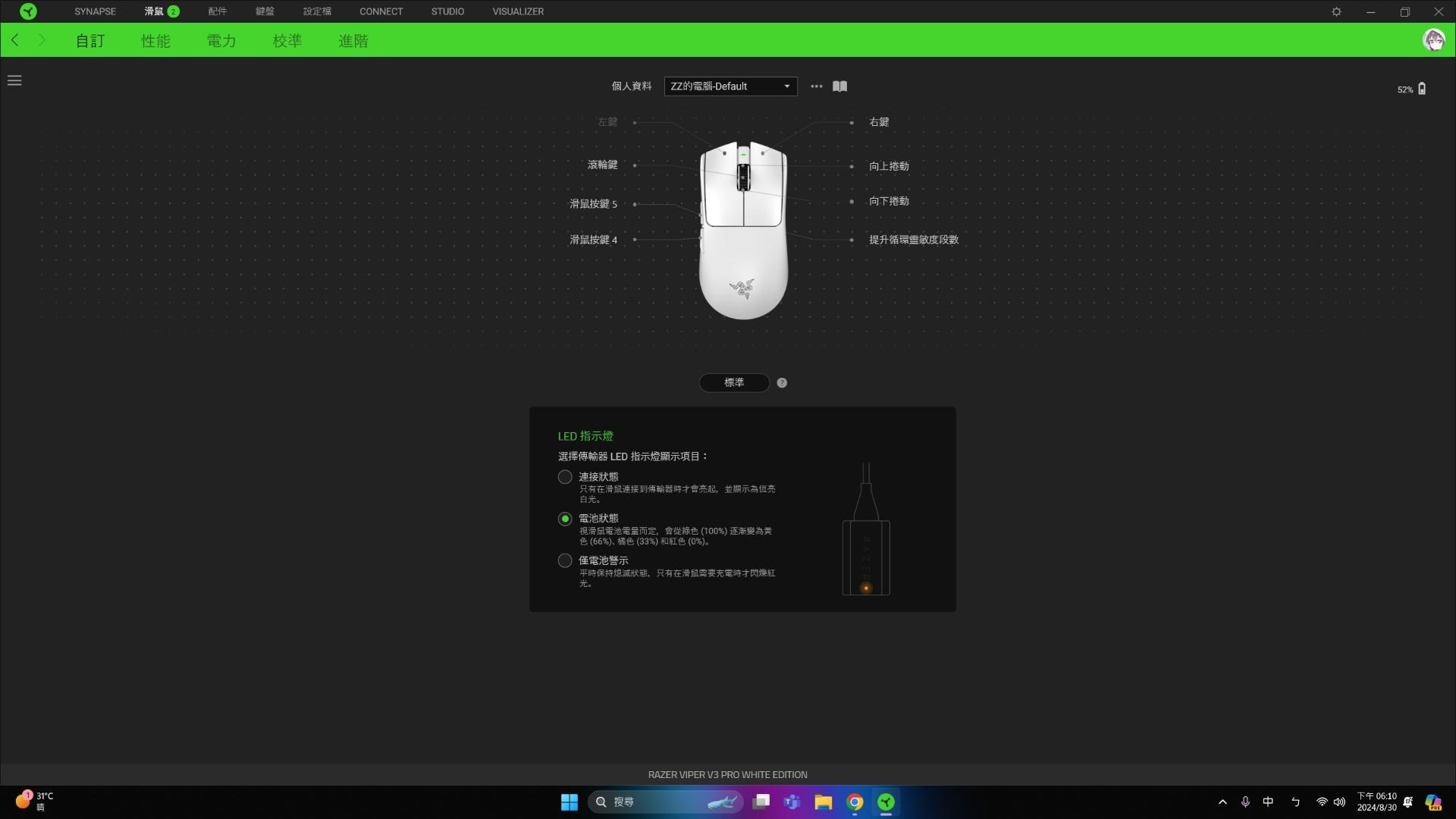
Task: Open help via the question mark button
Action: coord(782,383)
